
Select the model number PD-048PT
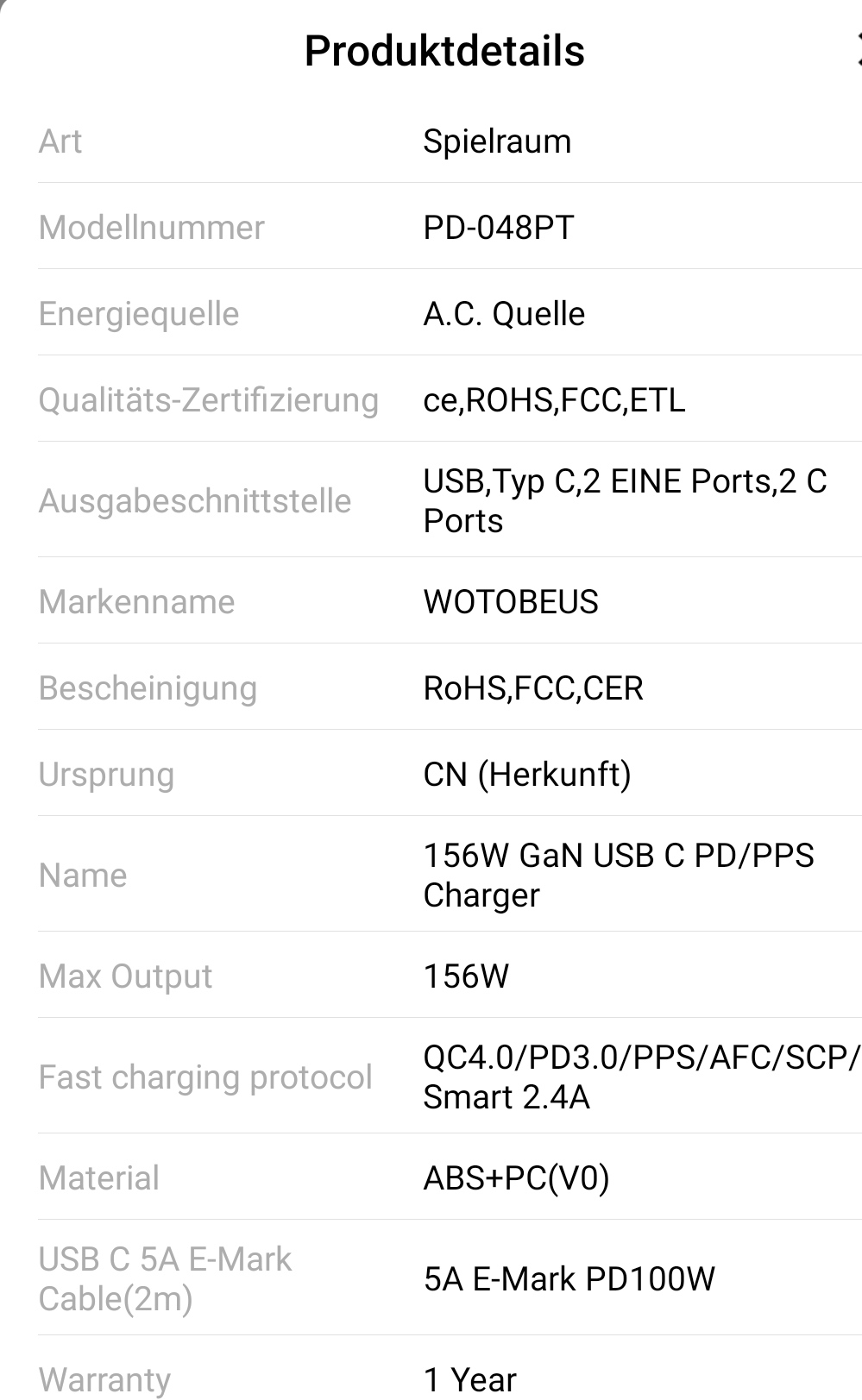498,228
